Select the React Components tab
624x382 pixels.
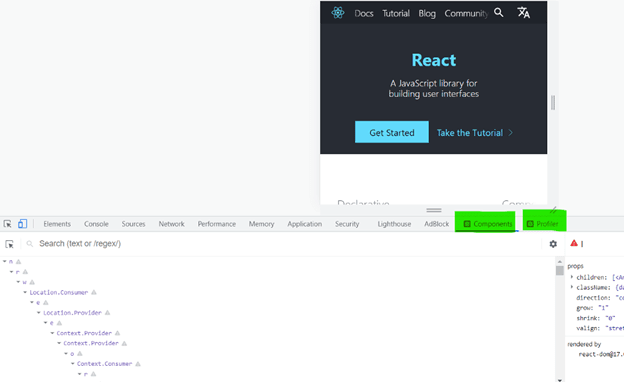[x=488, y=224]
